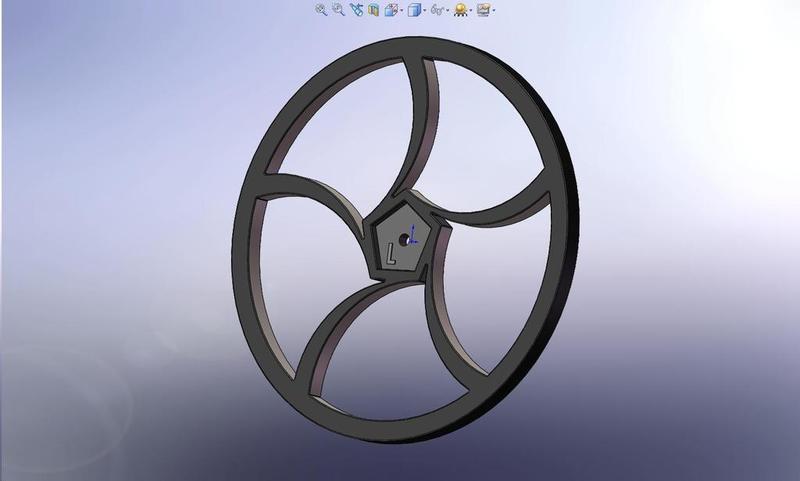800x481 pixels.
Task: Expand the Display Style dropdown arrow
Action: tap(424, 10)
